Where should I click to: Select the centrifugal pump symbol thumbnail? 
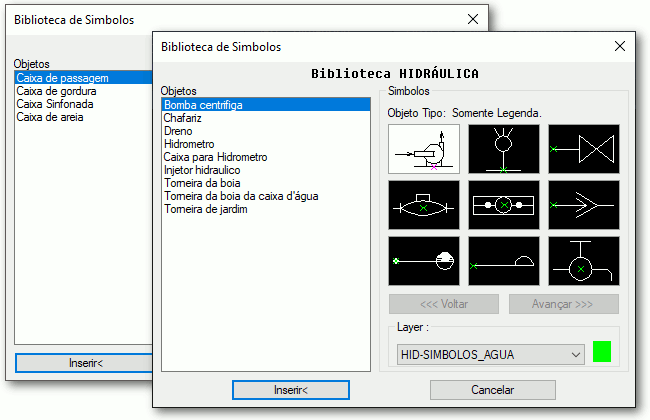tap(424, 149)
